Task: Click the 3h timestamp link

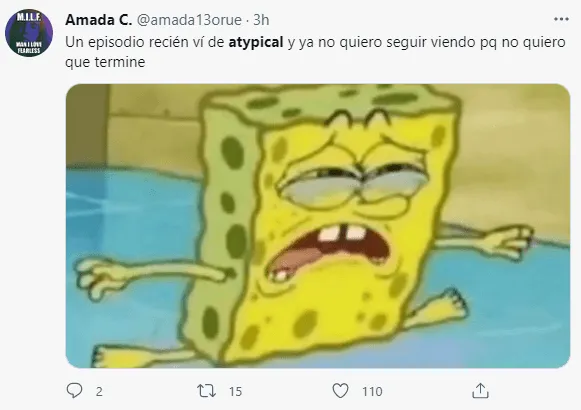Action: [x=261, y=20]
